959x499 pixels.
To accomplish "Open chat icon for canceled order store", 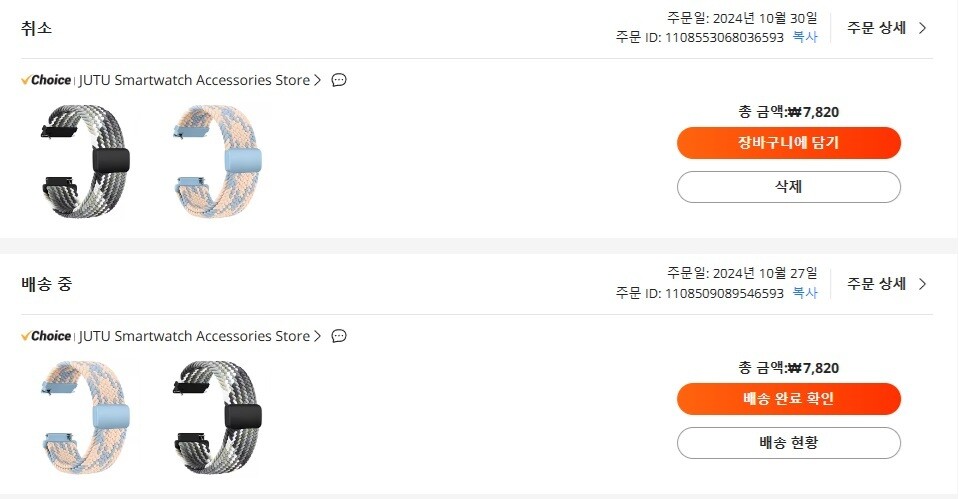I will pyautogui.click(x=339, y=80).
